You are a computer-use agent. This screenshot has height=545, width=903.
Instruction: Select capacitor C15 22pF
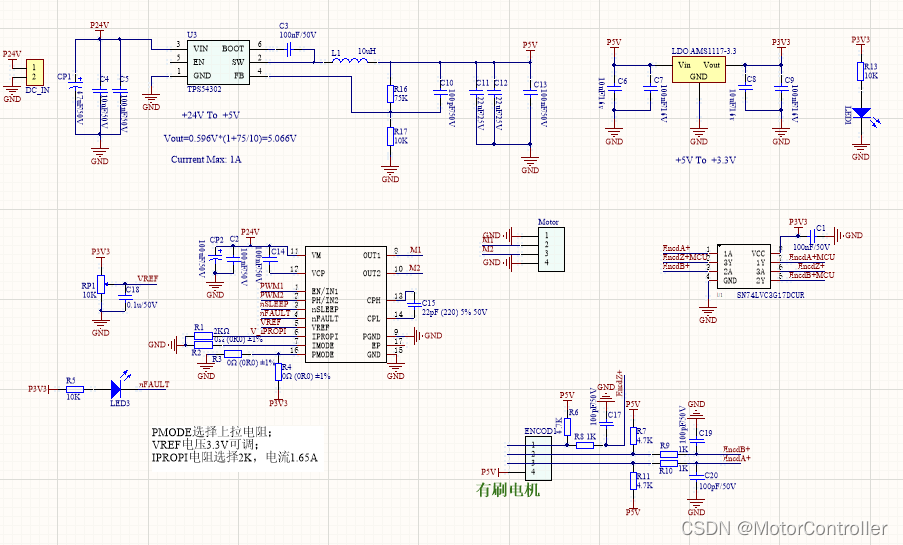(x=413, y=302)
